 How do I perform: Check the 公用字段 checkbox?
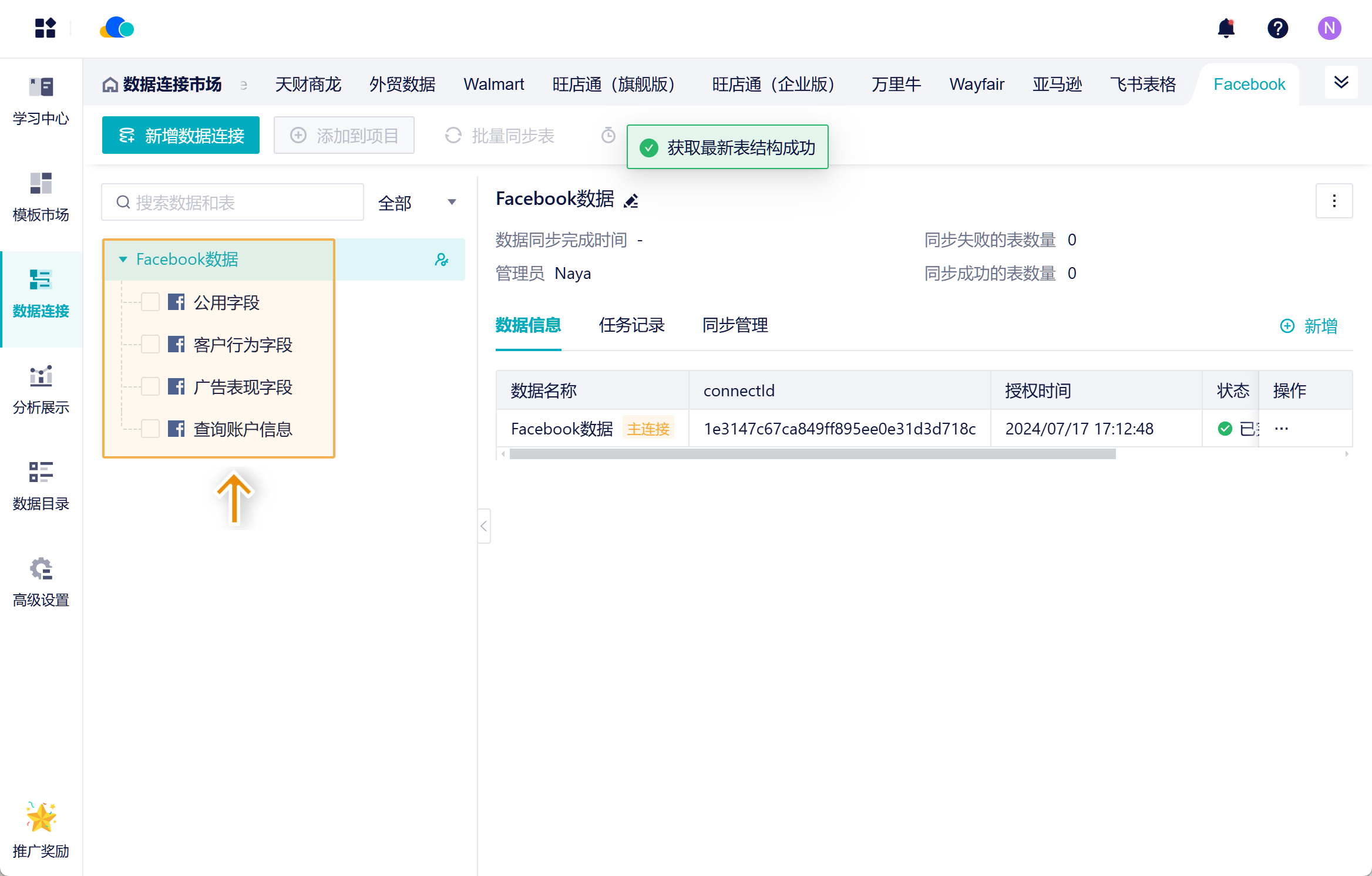click(x=150, y=302)
